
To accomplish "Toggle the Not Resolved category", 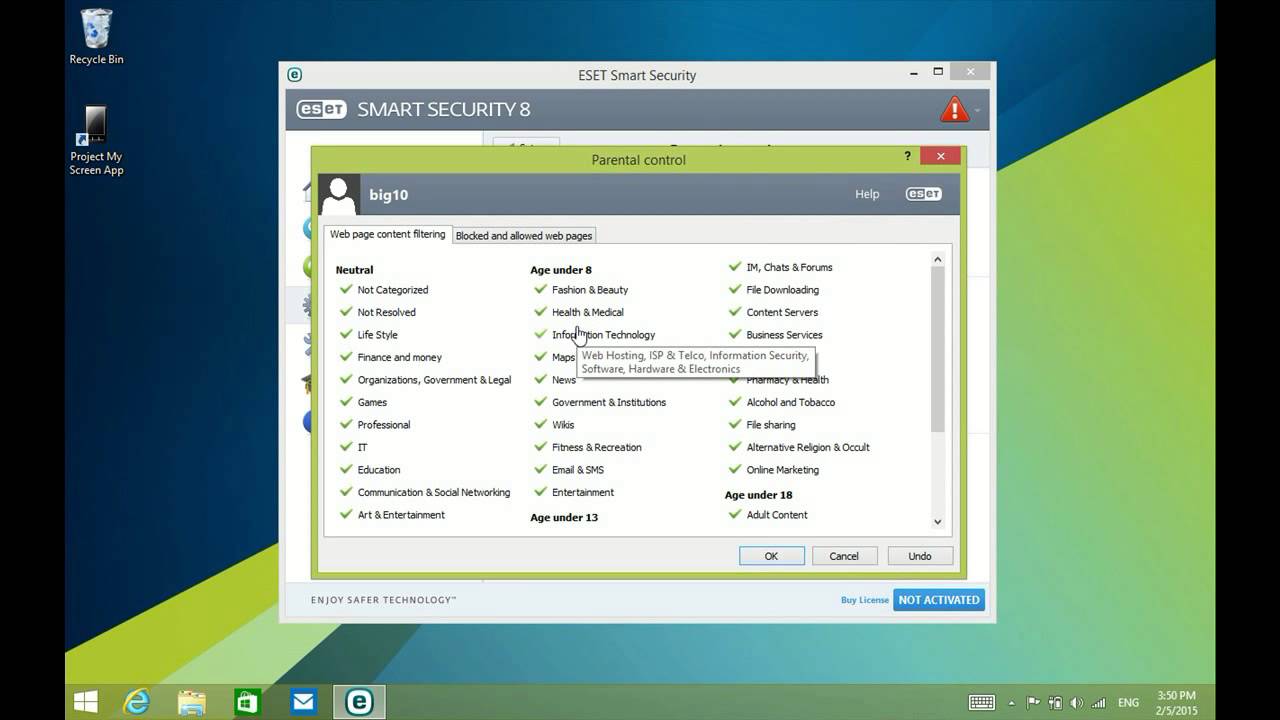I will pos(346,312).
